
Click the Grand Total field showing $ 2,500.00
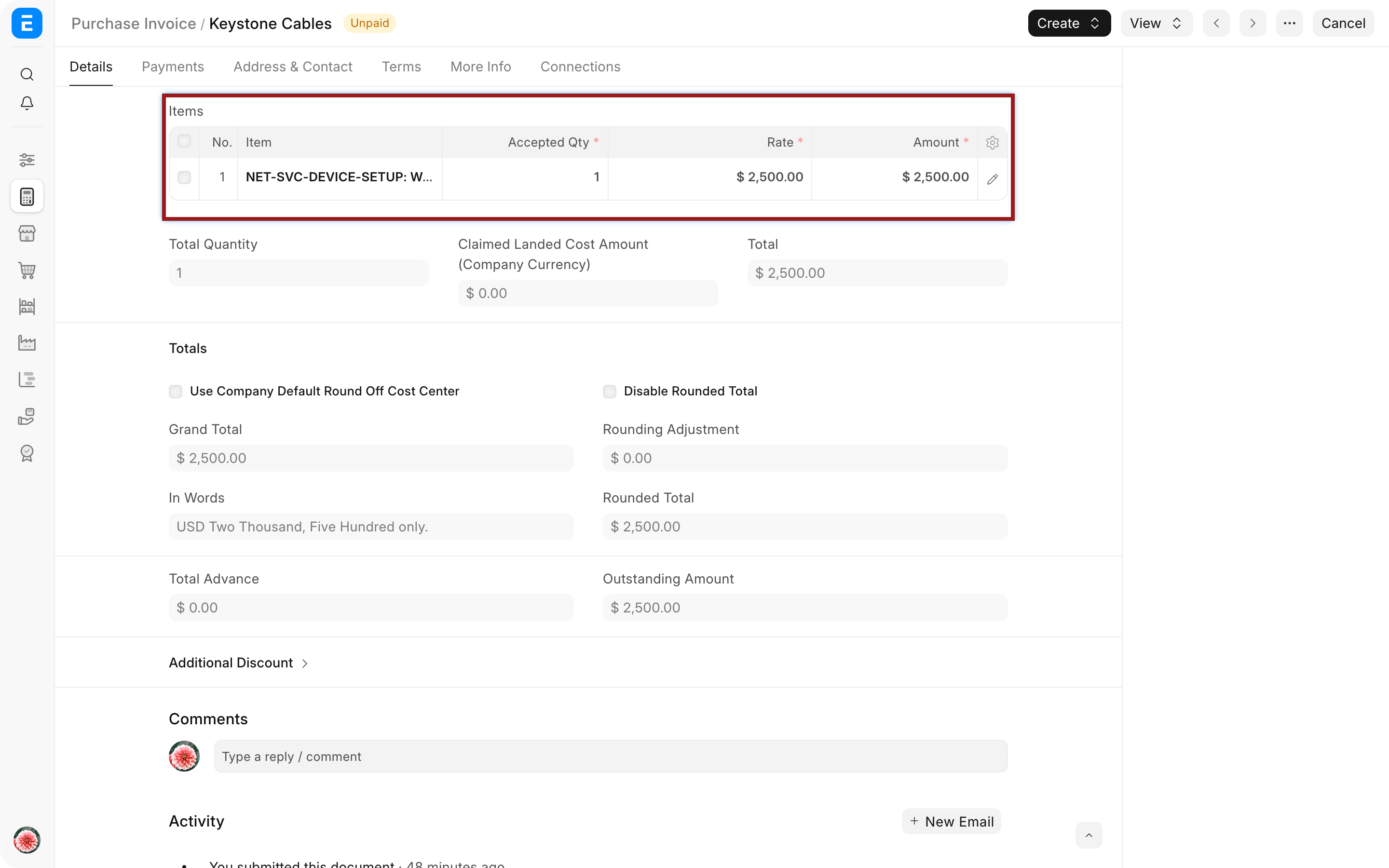pos(371,458)
